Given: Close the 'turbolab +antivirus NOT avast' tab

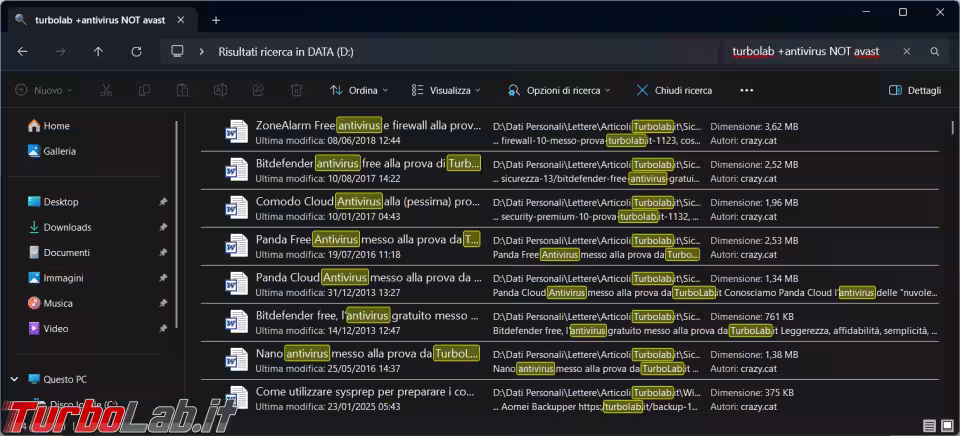Looking at the screenshot, I should (181, 20).
